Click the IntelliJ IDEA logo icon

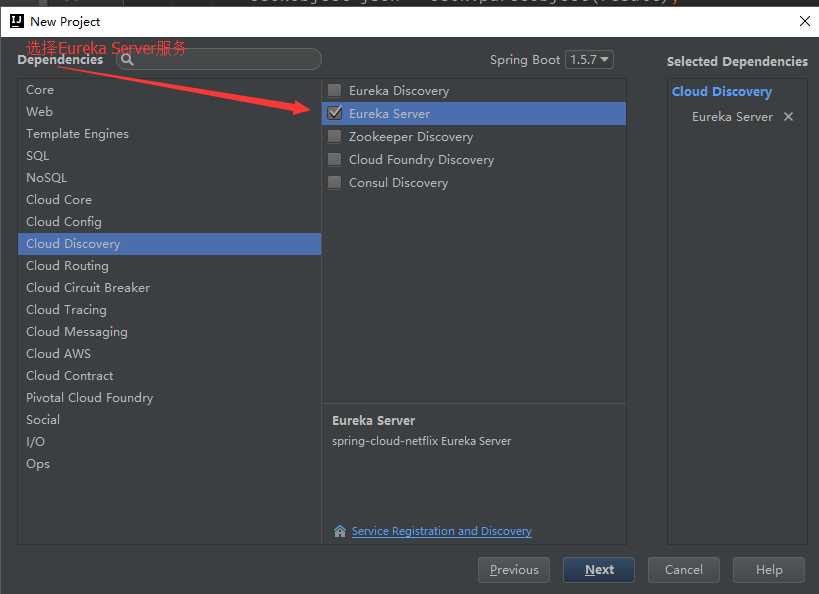pos(17,21)
